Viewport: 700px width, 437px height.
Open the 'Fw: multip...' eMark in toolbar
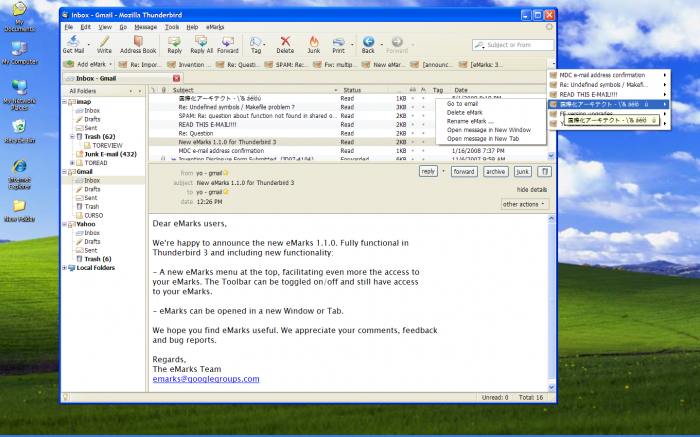[x=335, y=65]
